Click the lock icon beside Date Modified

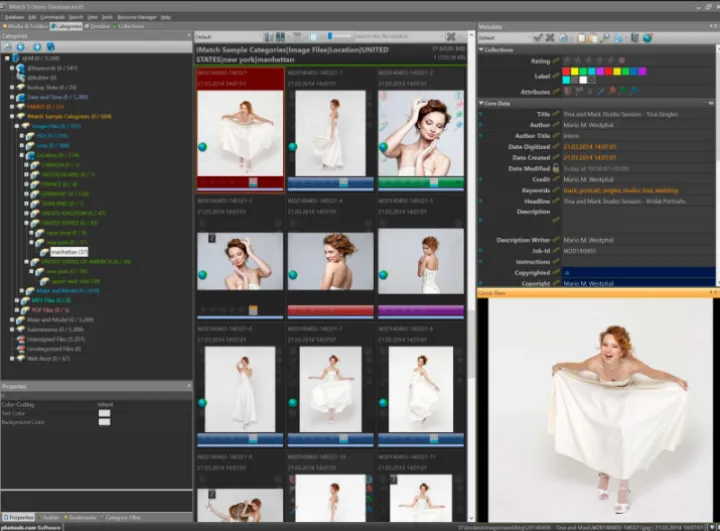click(557, 168)
